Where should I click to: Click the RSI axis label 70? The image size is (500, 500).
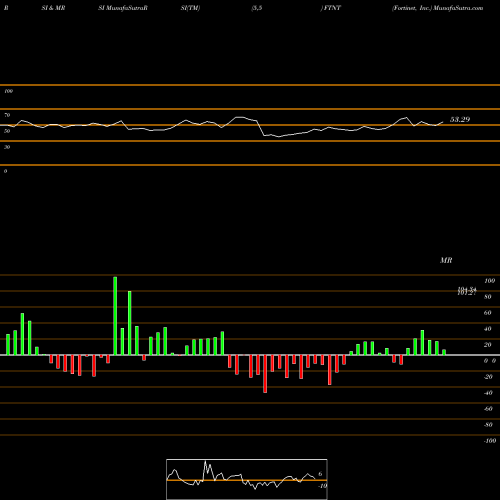pos(7,115)
